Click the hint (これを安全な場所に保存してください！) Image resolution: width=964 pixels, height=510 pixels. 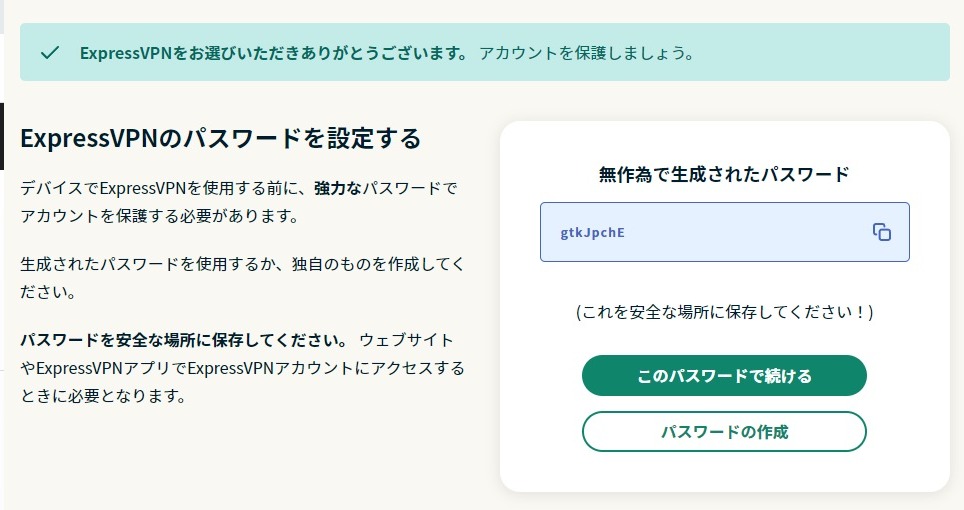[x=724, y=312]
